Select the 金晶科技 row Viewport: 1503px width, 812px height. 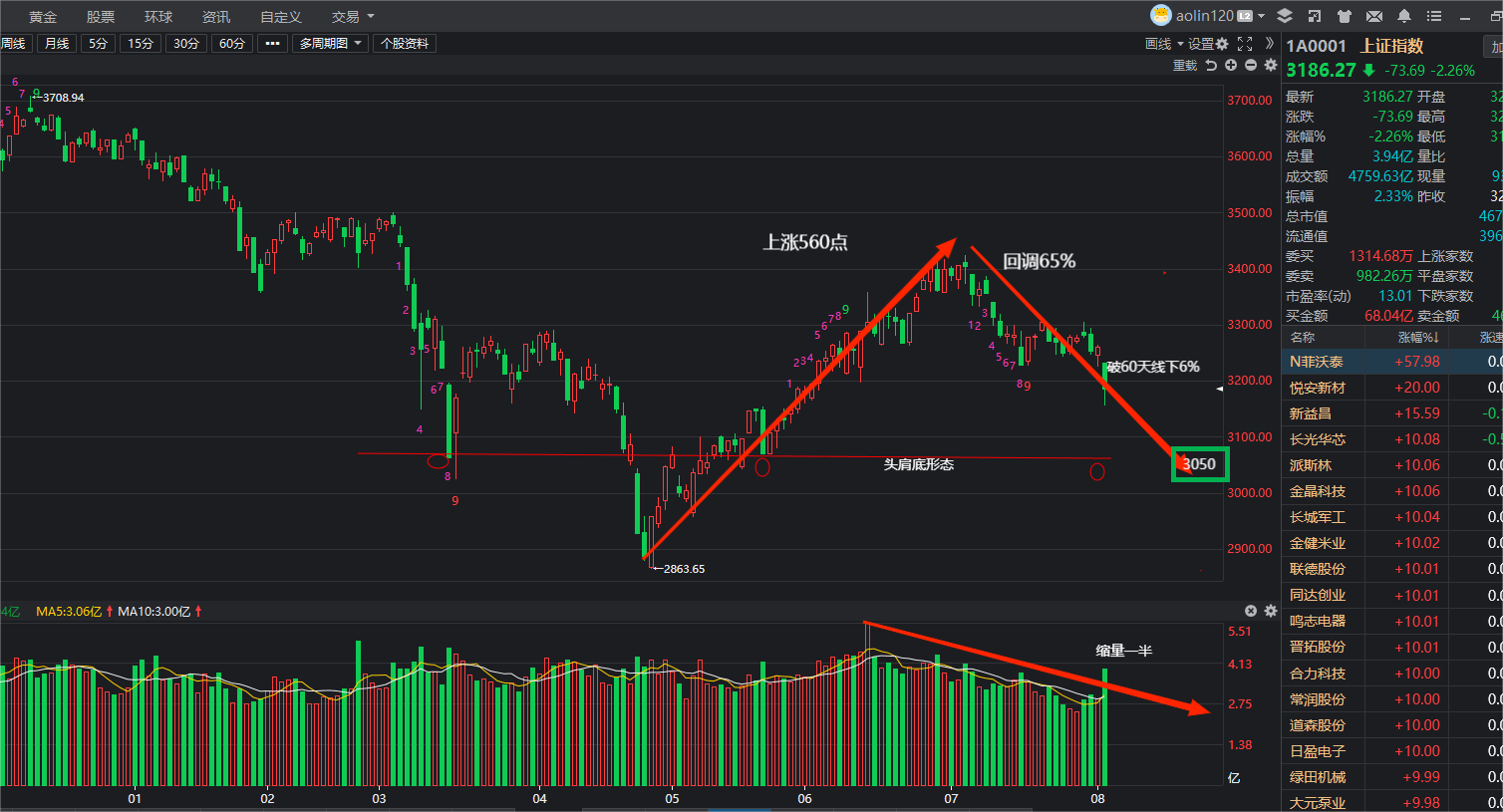tap(1392, 491)
